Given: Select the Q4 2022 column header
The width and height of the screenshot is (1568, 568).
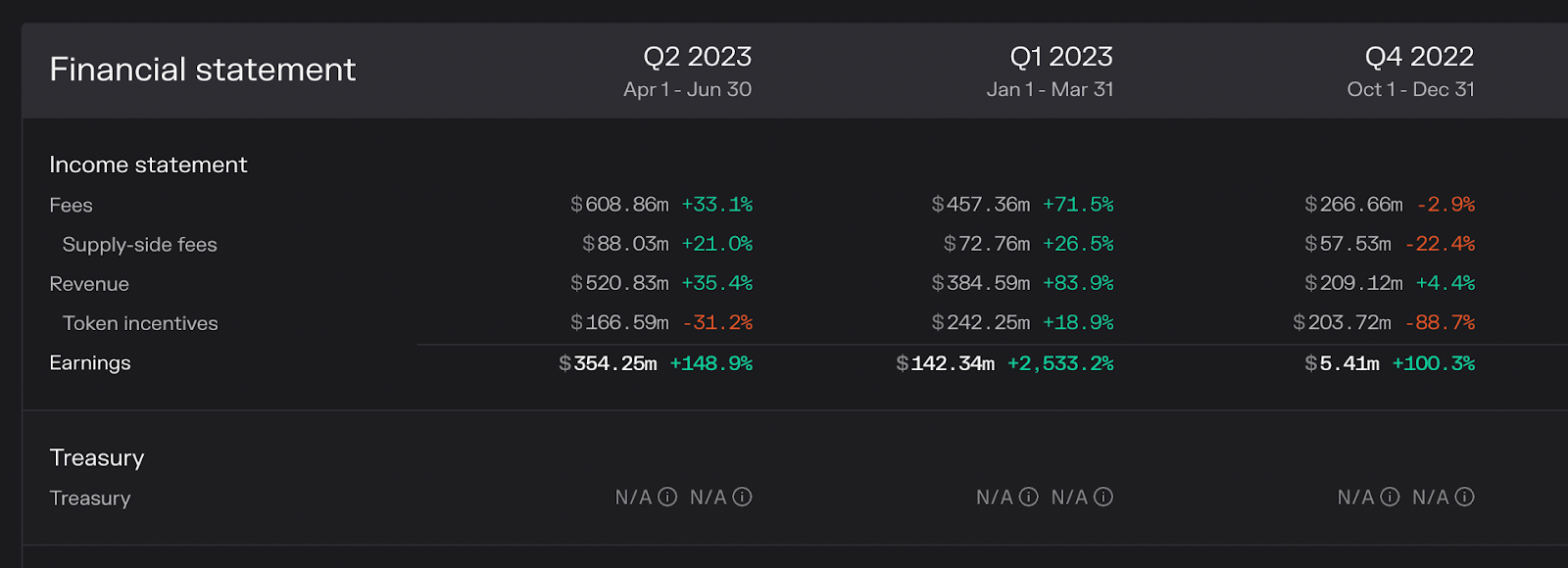Looking at the screenshot, I should pos(1419,57).
